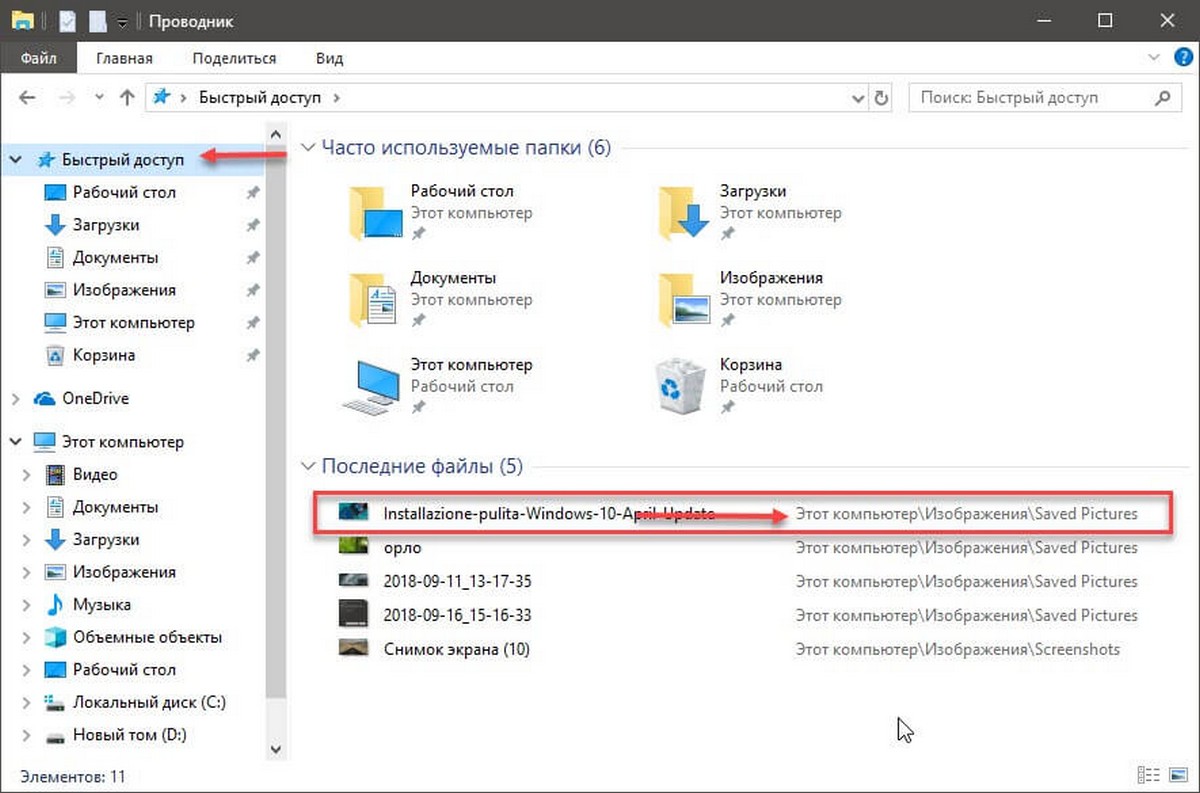Select Документы under Быстрый доступ in sidebar
Image resolution: width=1200 pixels, height=793 pixels.
(x=115, y=257)
